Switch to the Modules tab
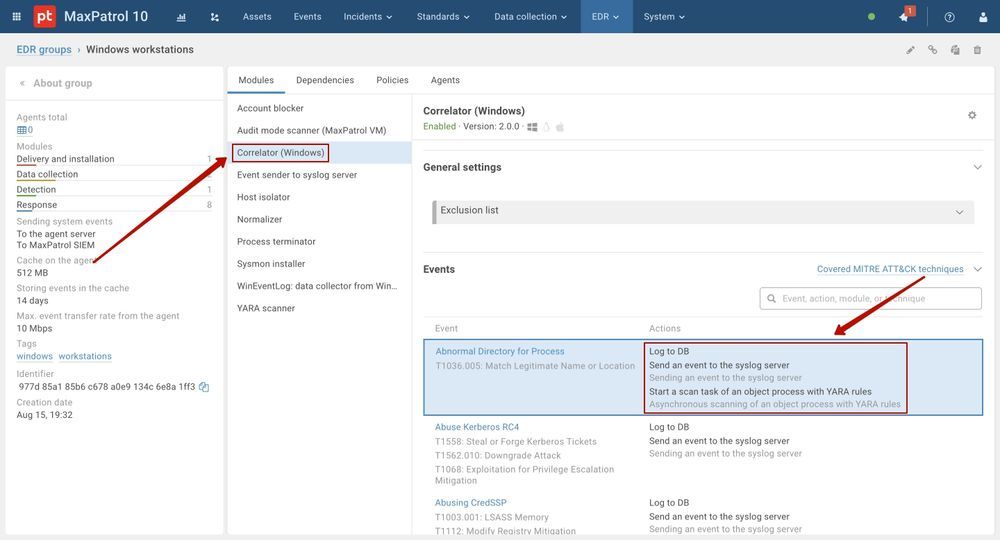This screenshot has width=1000, height=540. [x=256, y=80]
